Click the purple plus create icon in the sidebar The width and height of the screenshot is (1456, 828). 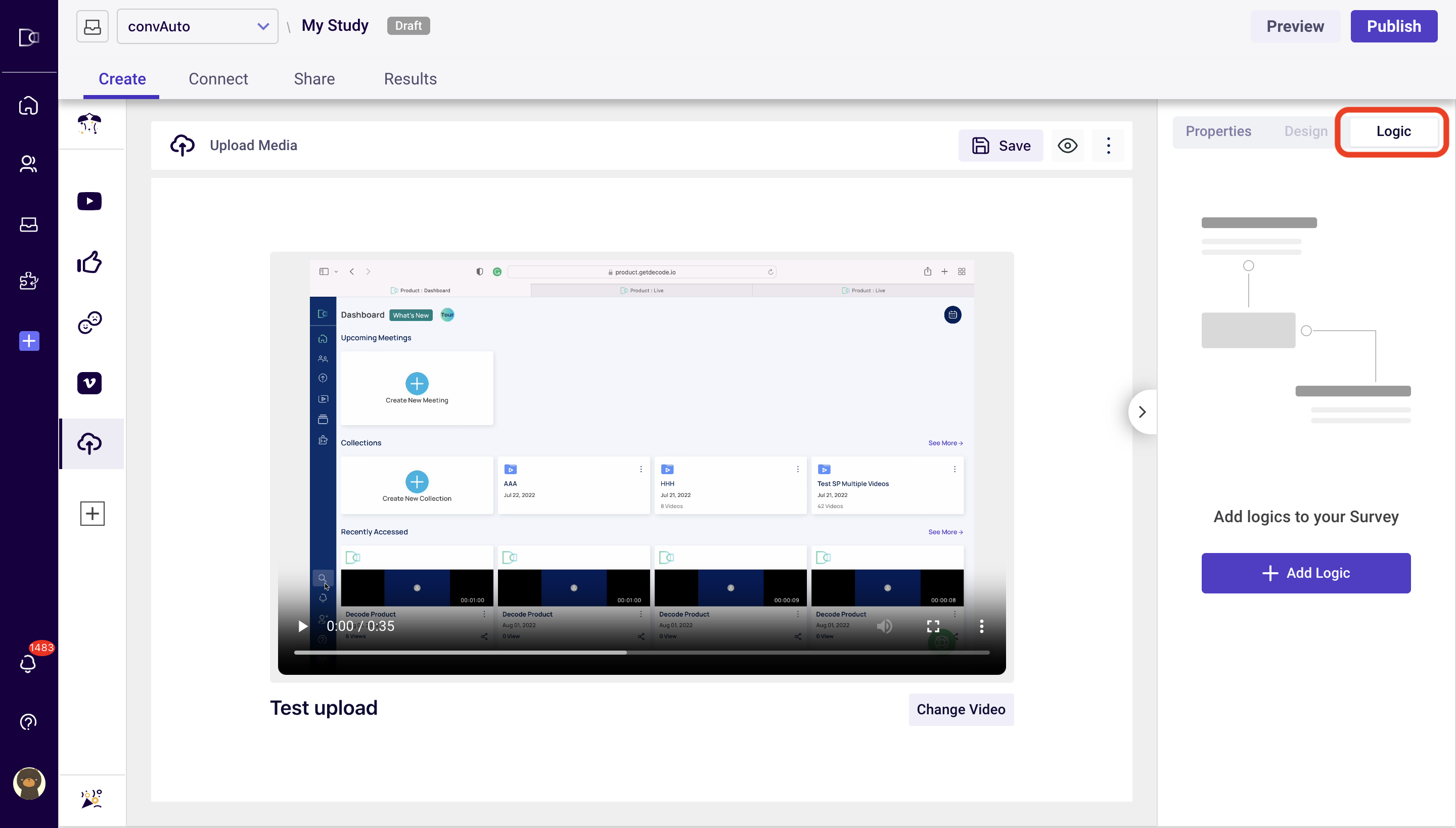29,341
